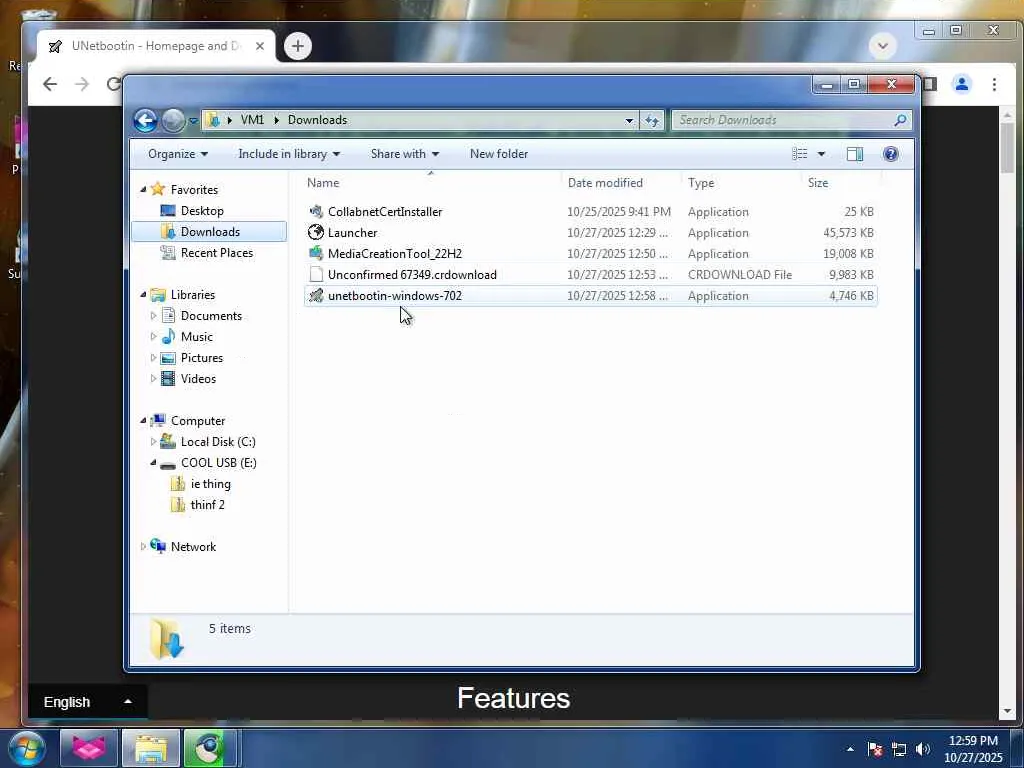This screenshot has width=1024, height=768.
Task: Open the browser three-dot menu
Action: click(994, 84)
